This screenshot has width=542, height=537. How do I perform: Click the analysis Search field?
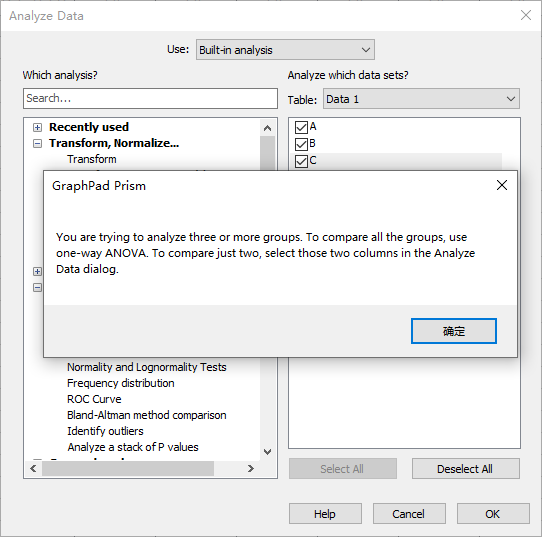[150, 98]
